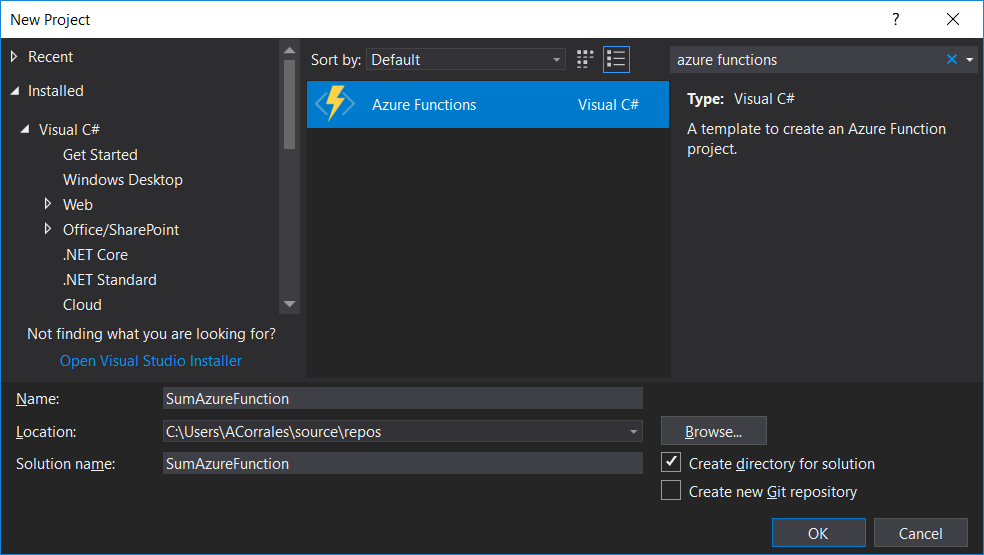Switch to small icons list view
The height and width of the screenshot is (555, 984).
point(616,60)
